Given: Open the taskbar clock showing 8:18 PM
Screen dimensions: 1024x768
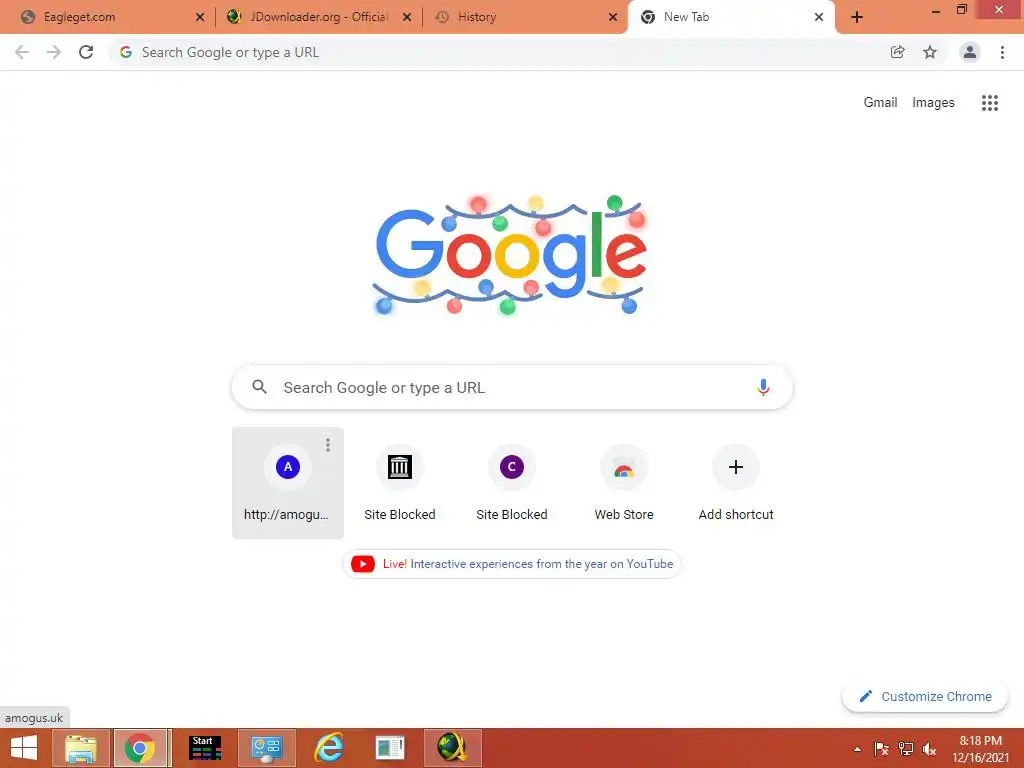Looking at the screenshot, I should (x=980, y=749).
